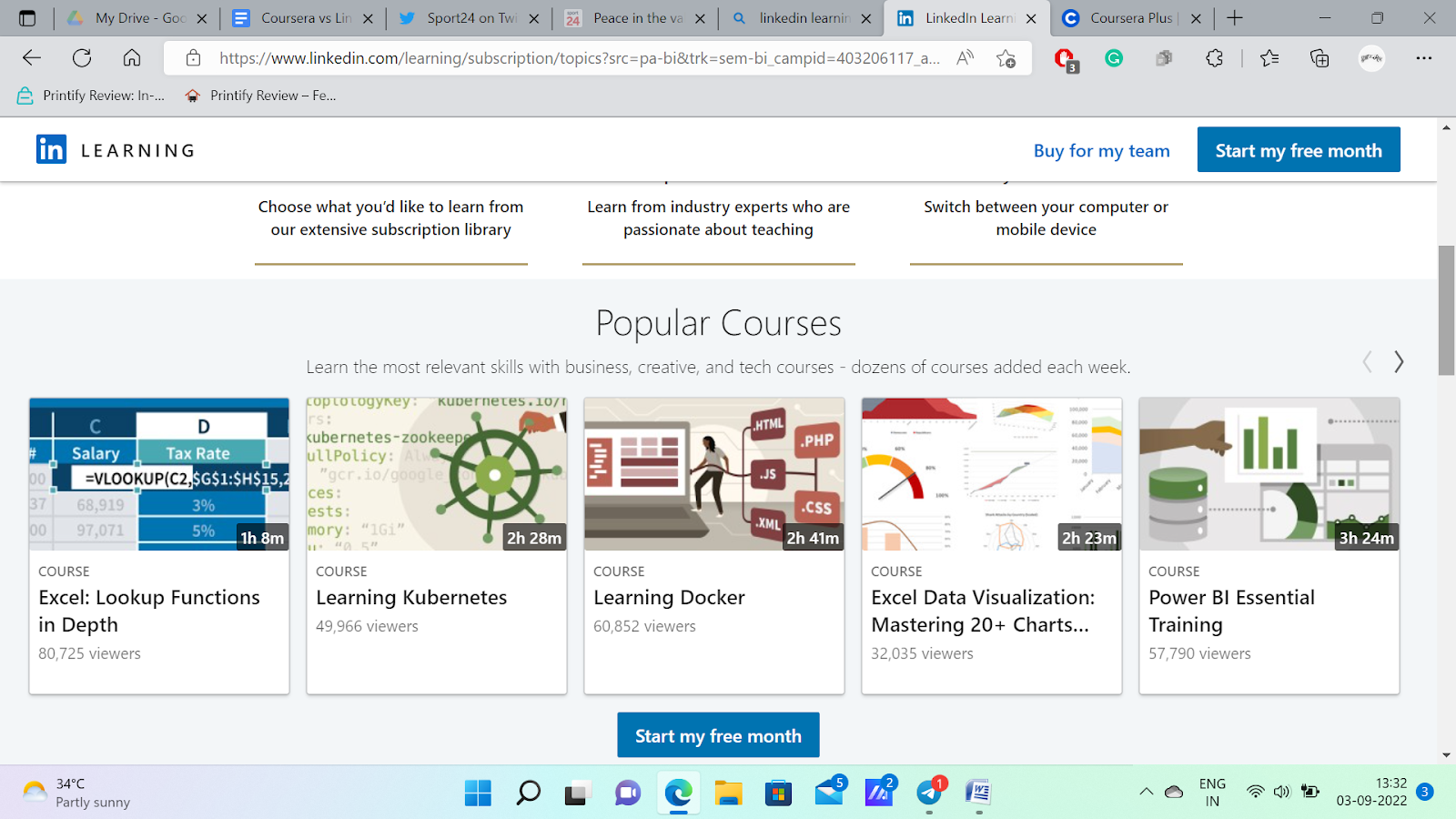The width and height of the screenshot is (1456, 819).
Task: Show previous popular courses
Action: [1367, 361]
